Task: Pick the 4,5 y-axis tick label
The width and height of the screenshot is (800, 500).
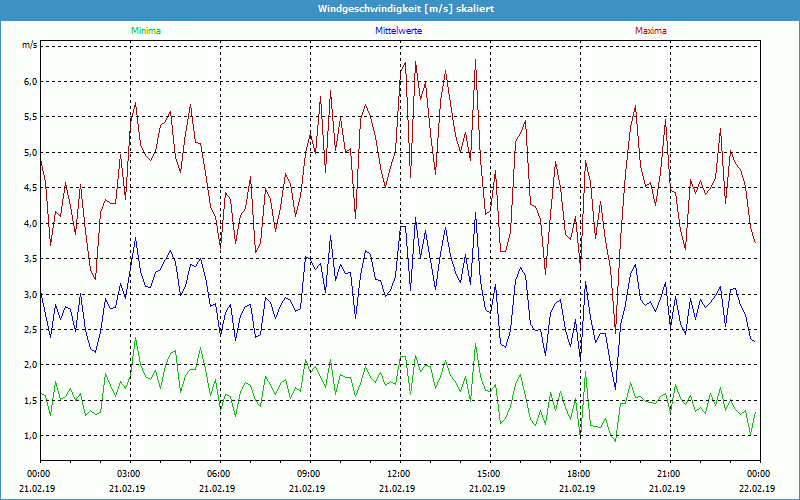Action: pos(29,188)
